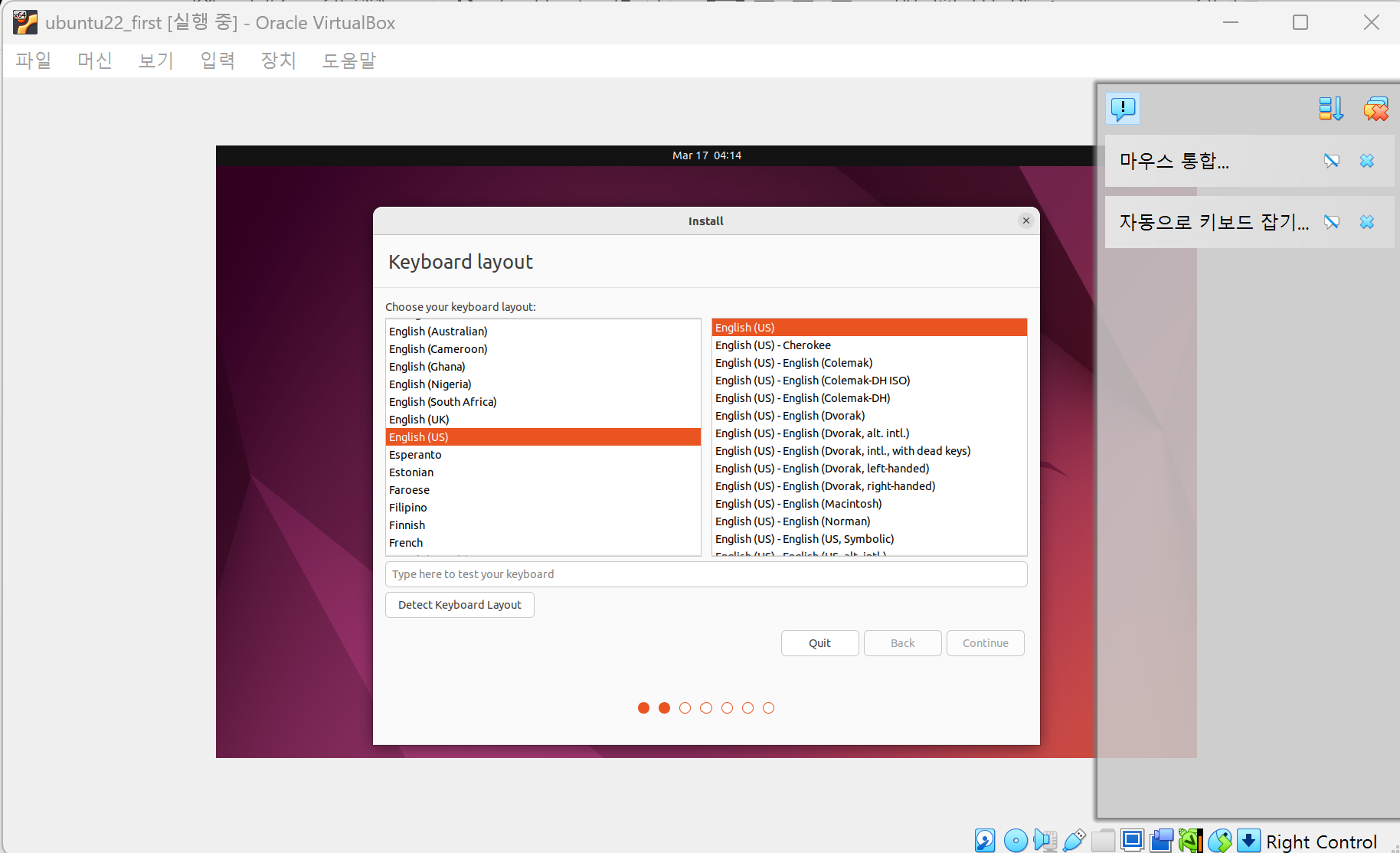Screen dimensions: 1400x853
Task: Click the Mar 17 04:14 clock
Action: [706, 155]
